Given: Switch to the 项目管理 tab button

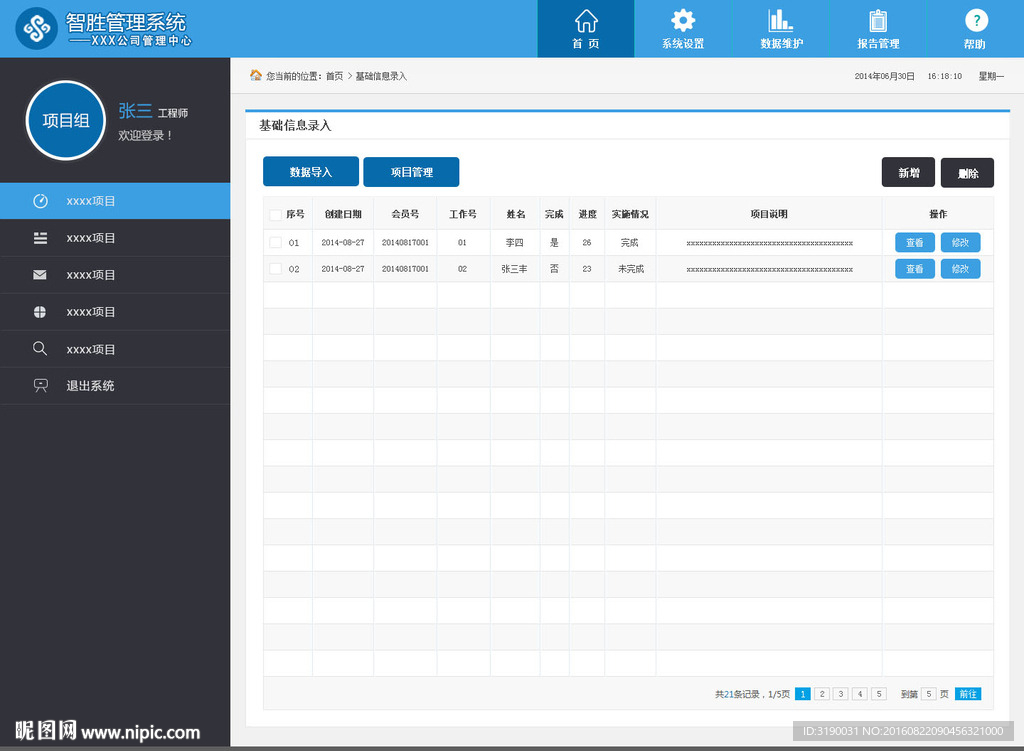Looking at the screenshot, I should (411, 172).
